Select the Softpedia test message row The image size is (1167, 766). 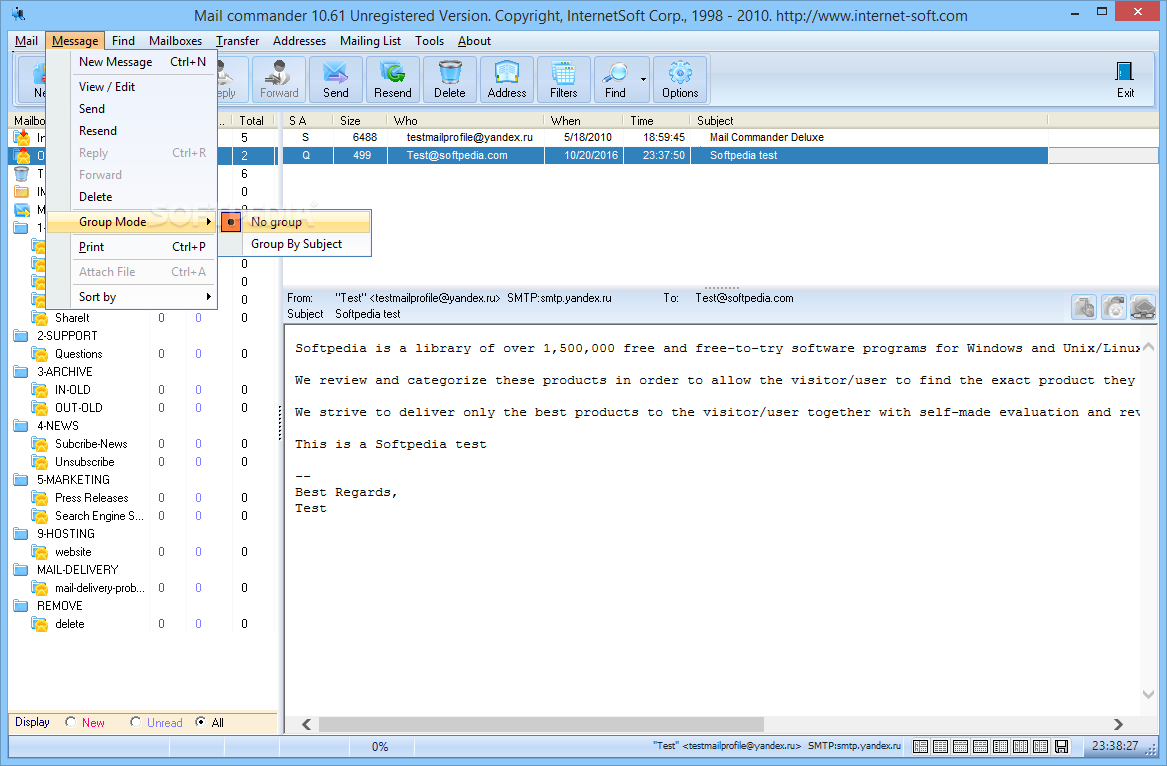point(665,156)
